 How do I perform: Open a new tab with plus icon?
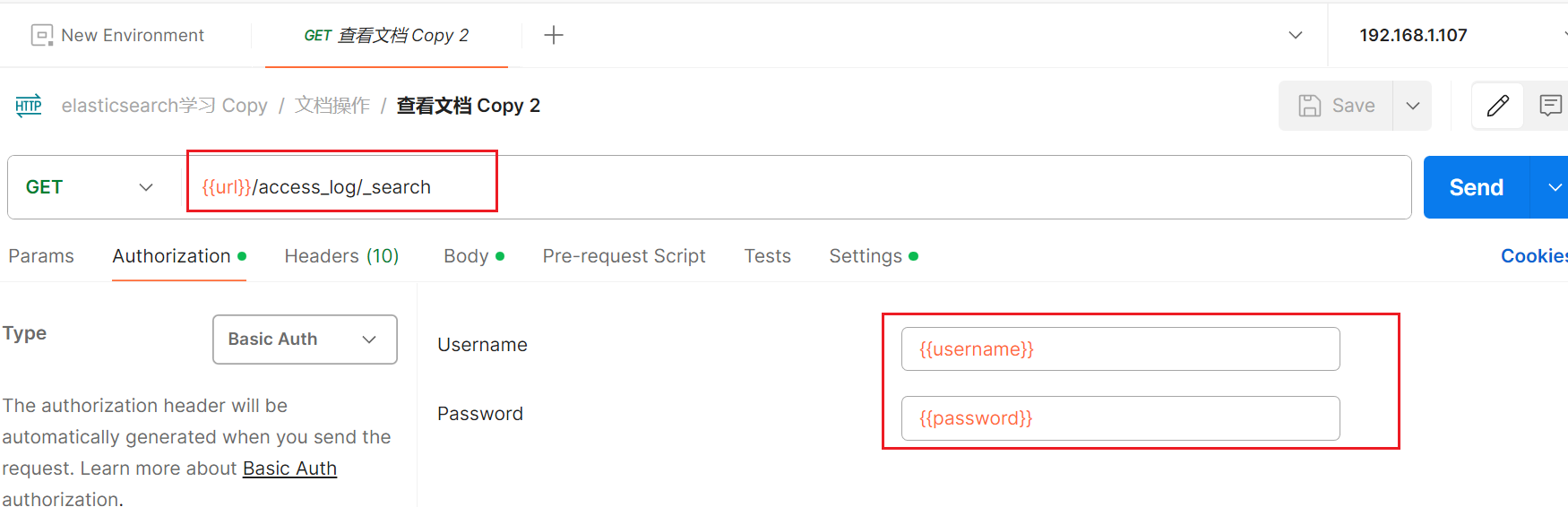pos(554,35)
